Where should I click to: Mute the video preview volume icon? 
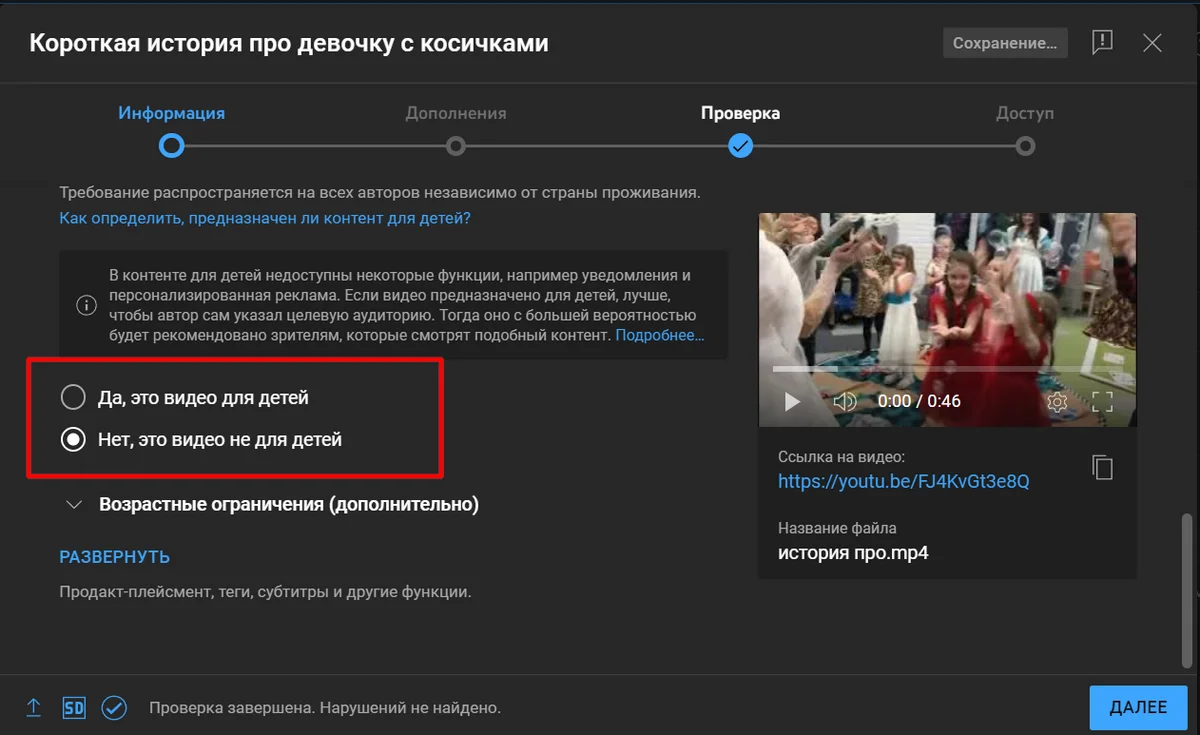[845, 401]
